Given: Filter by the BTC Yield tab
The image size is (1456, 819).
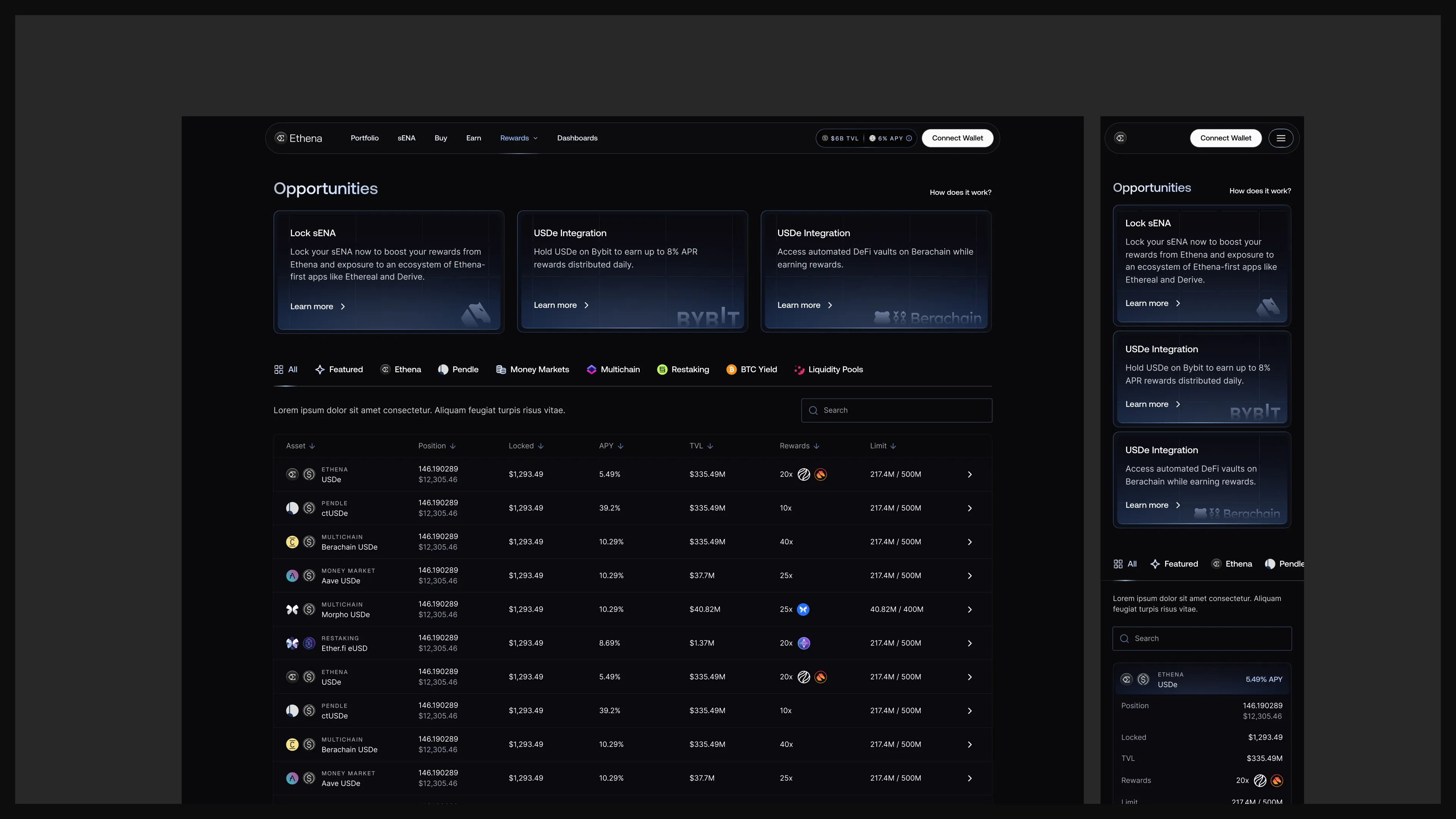Looking at the screenshot, I should point(752,370).
